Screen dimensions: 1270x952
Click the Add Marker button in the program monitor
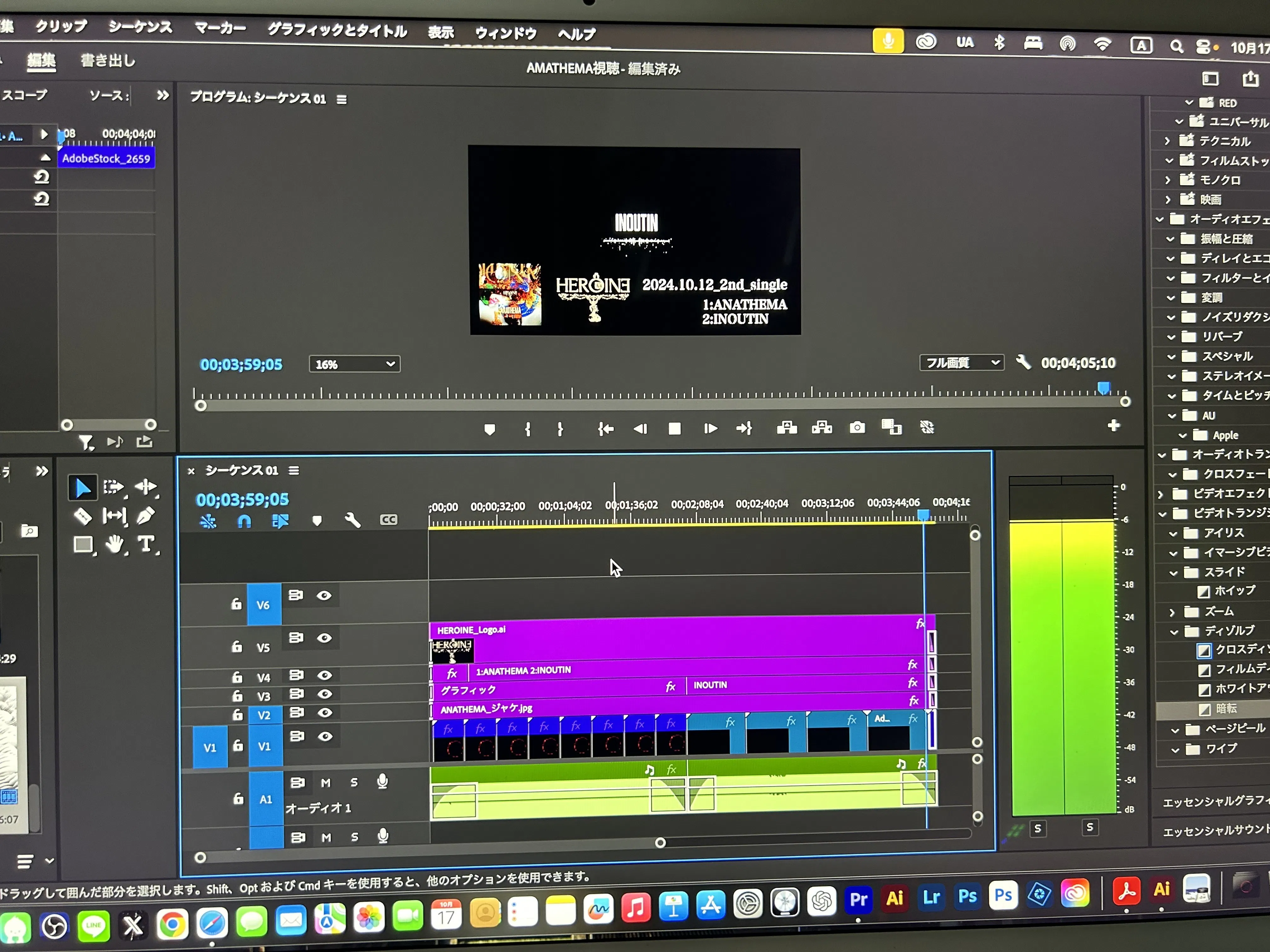(x=489, y=429)
